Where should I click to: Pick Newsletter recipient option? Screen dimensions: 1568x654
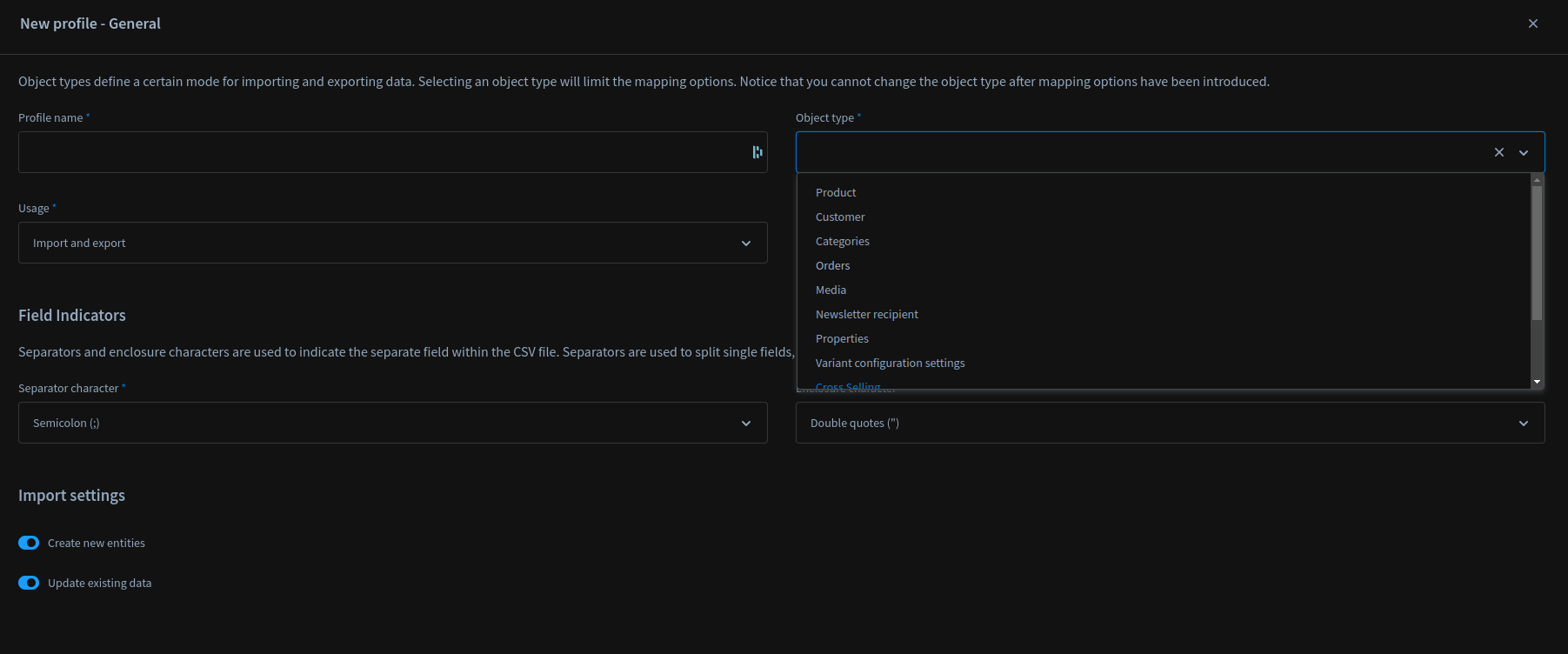(1164, 314)
